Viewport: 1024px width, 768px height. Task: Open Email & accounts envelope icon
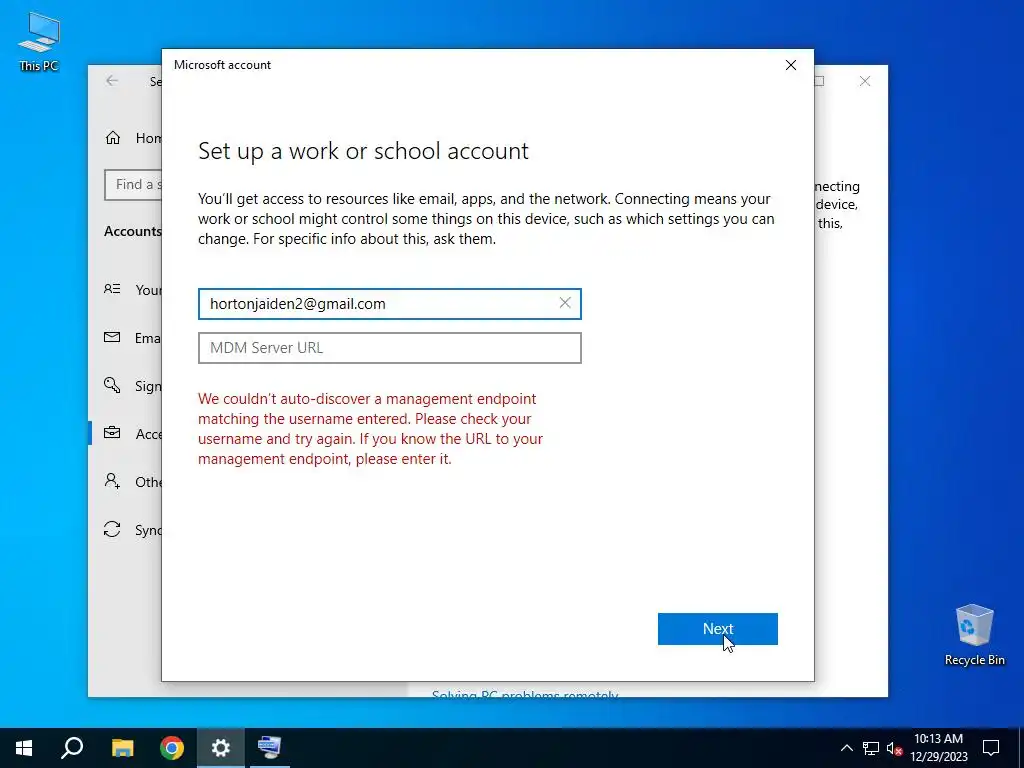pos(112,337)
